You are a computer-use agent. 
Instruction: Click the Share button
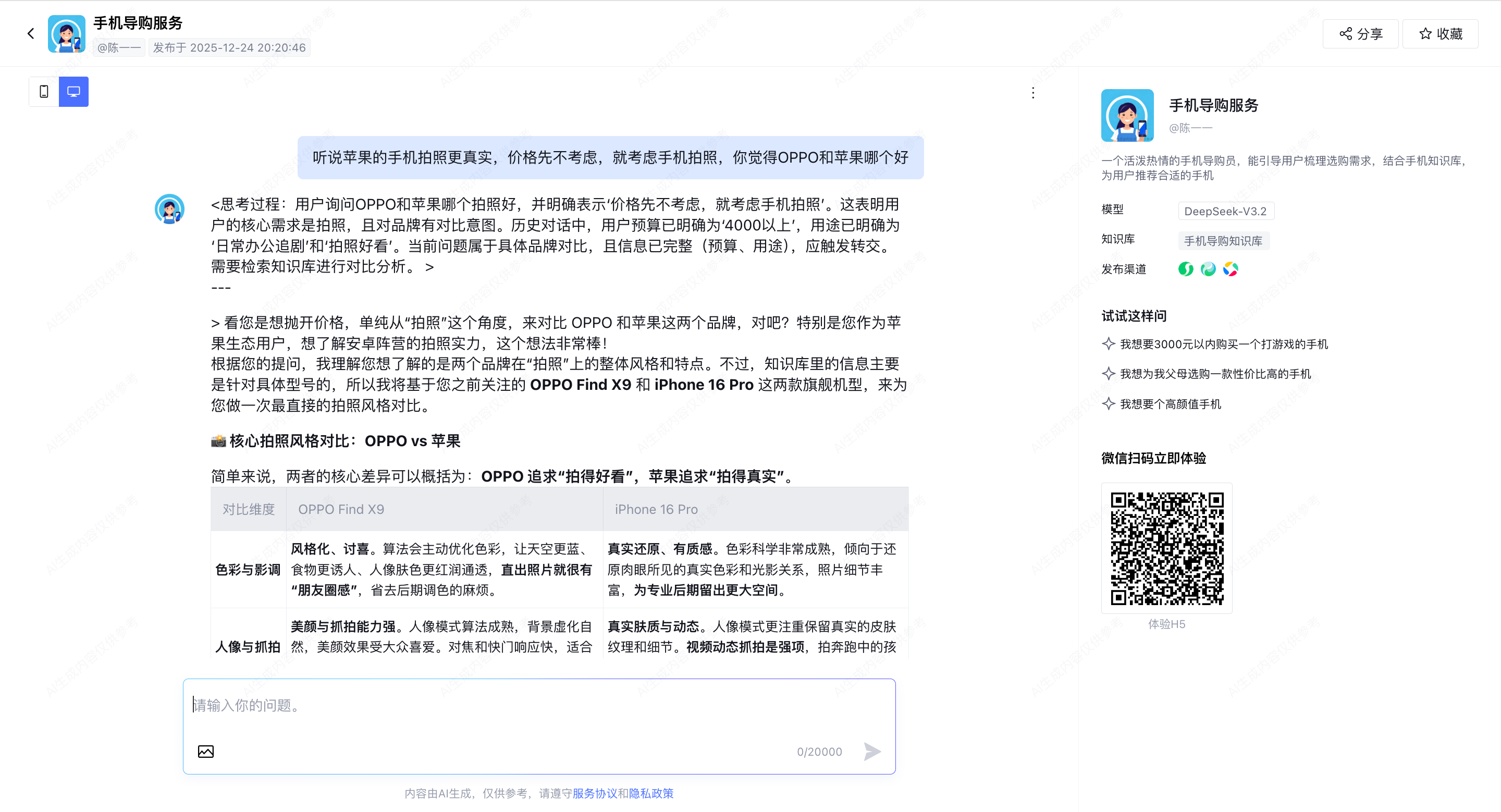(x=1361, y=34)
